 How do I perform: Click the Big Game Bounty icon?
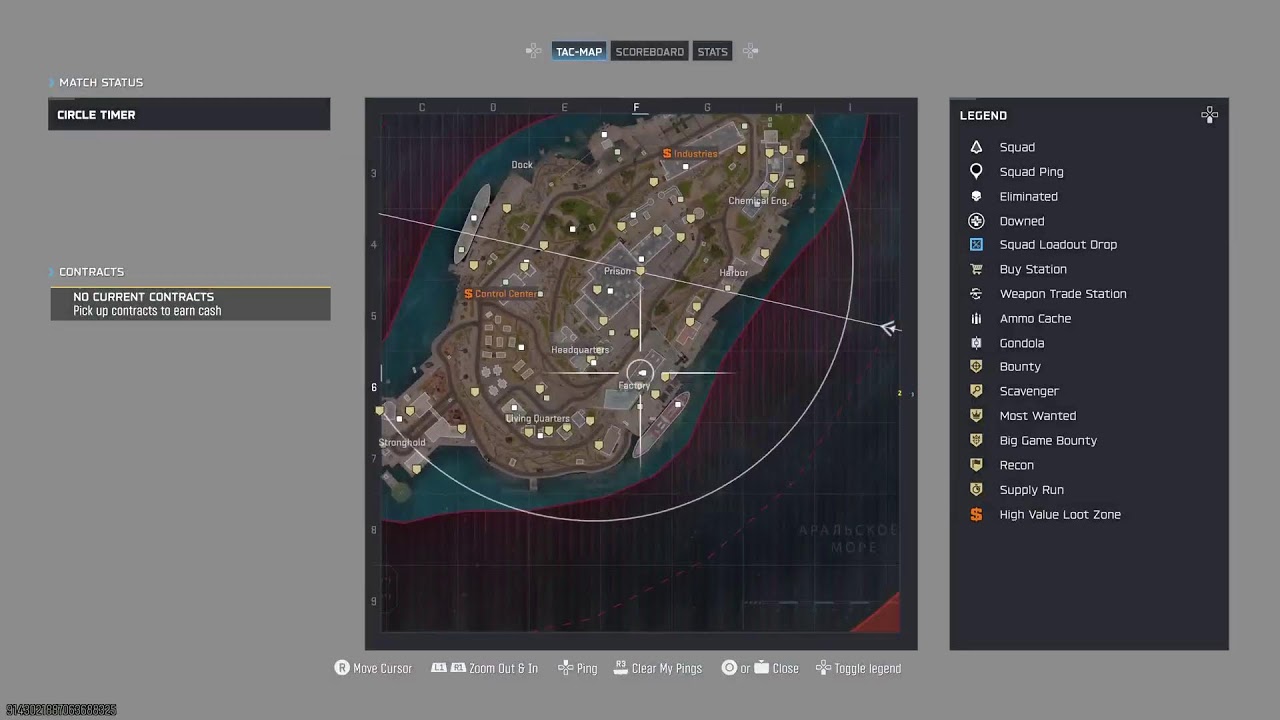click(976, 440)
